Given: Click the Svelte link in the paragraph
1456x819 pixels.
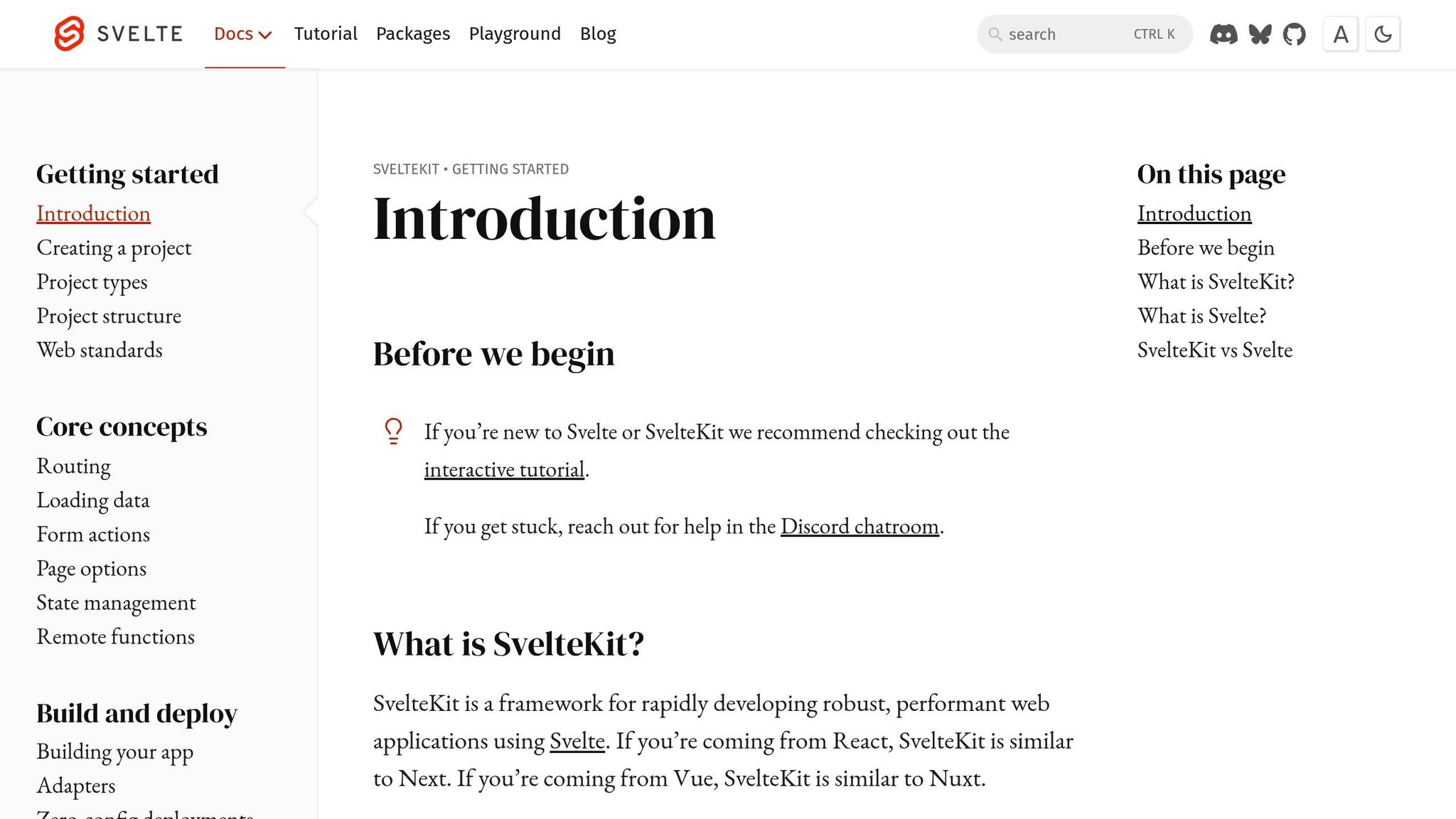Looking at the screenshot, I should [577, 741].
